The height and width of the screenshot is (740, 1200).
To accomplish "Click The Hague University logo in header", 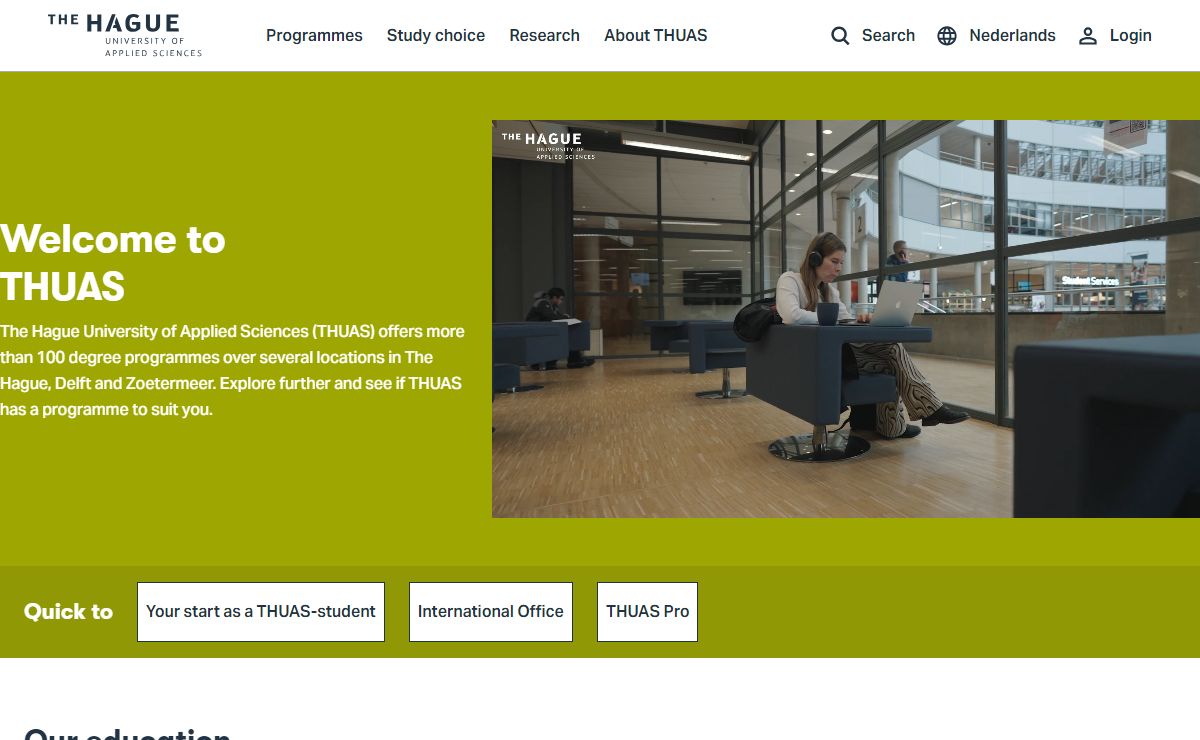I will coord(125,35).
